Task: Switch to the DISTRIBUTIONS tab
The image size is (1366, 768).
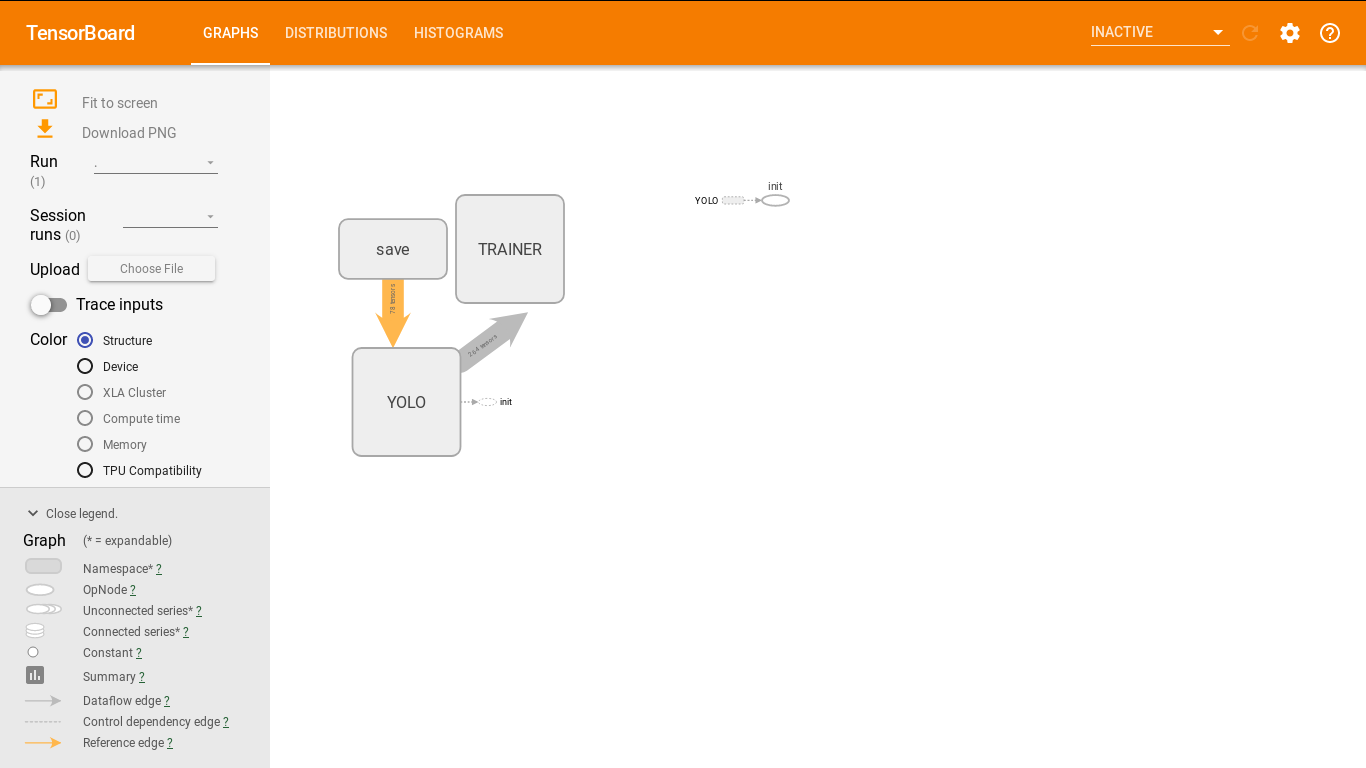Action: pyautogui.click(x=336, y=33)
